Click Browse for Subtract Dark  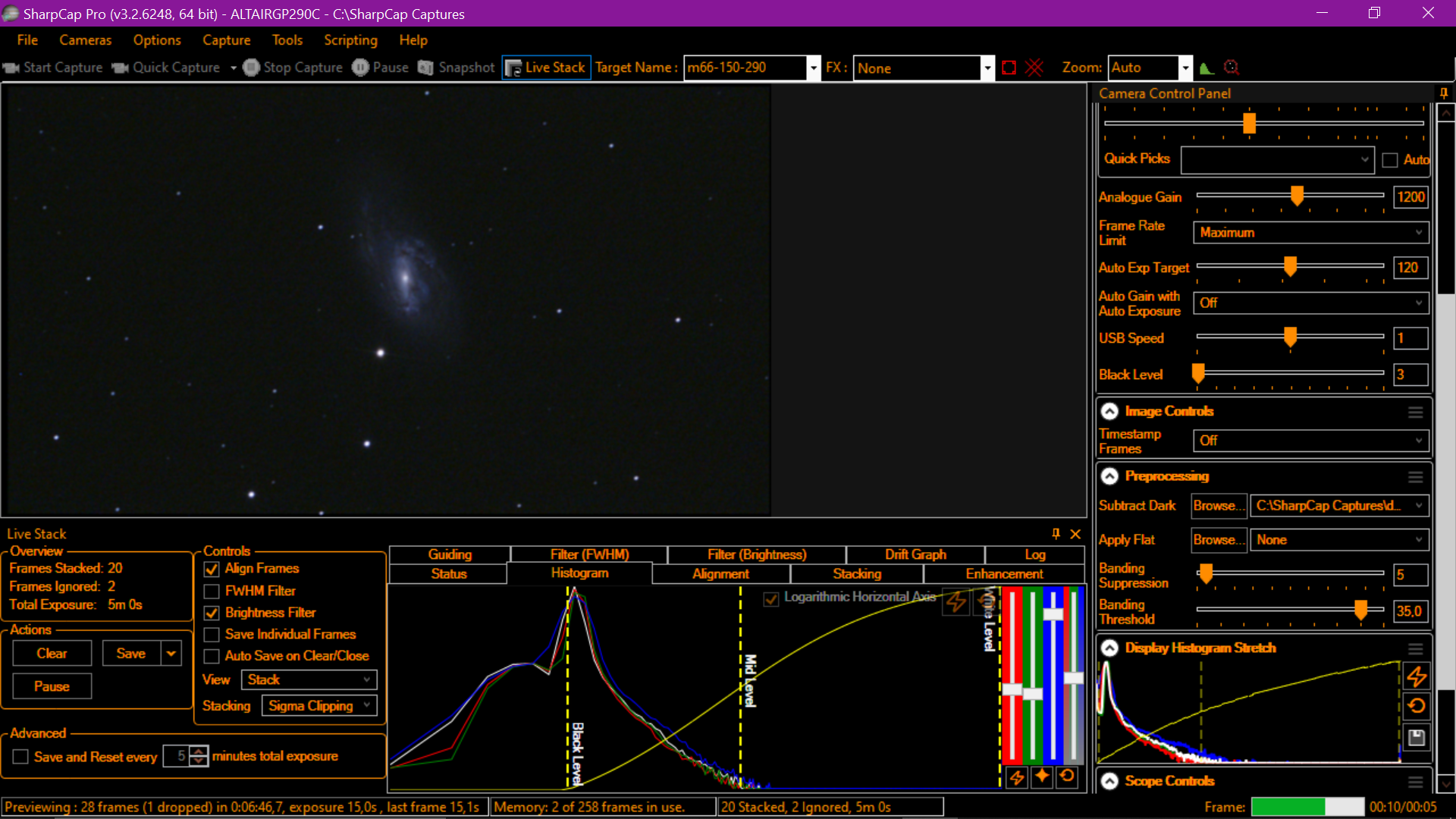[x=1219, y=506]
